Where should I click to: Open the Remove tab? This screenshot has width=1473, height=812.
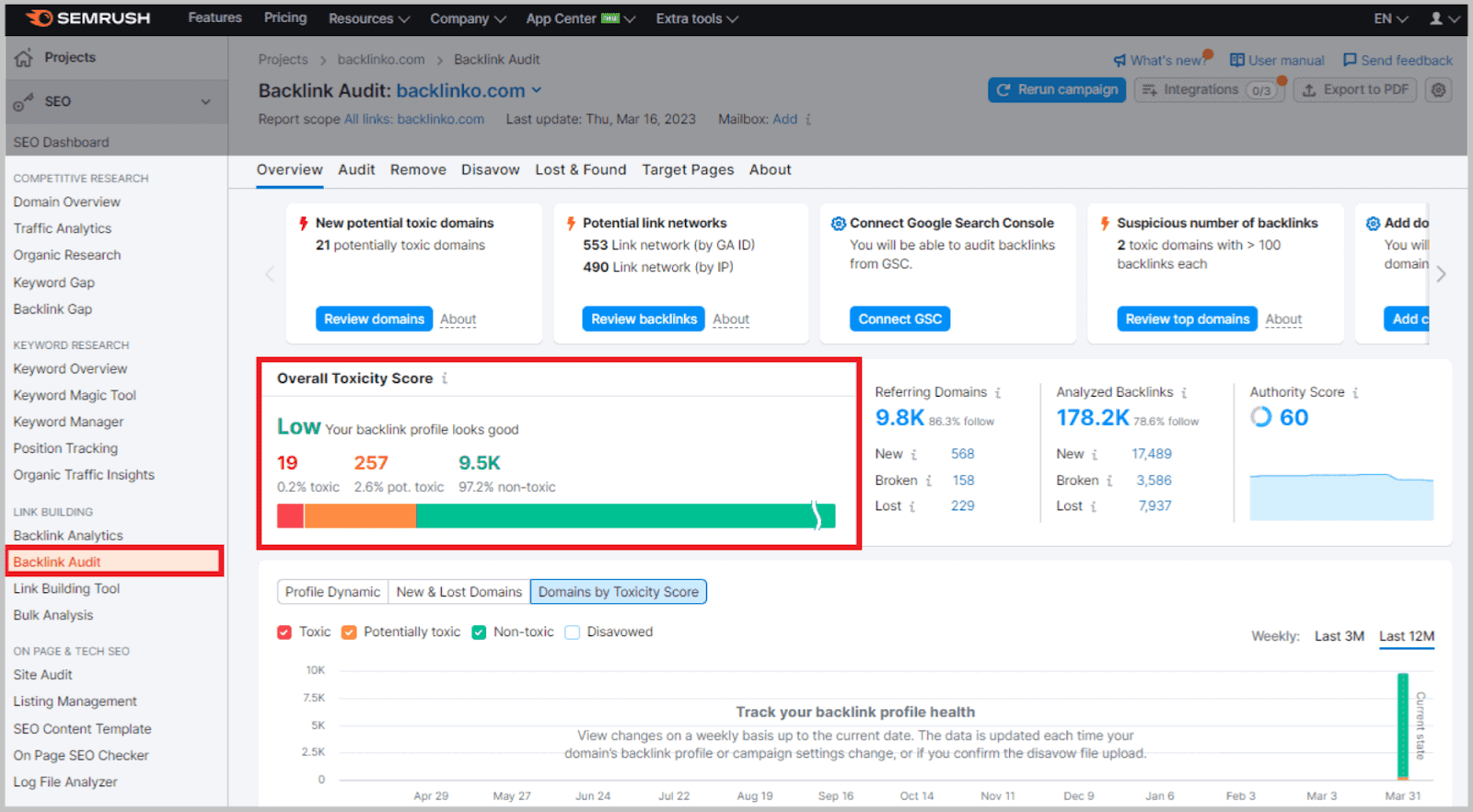pos(418,170)
